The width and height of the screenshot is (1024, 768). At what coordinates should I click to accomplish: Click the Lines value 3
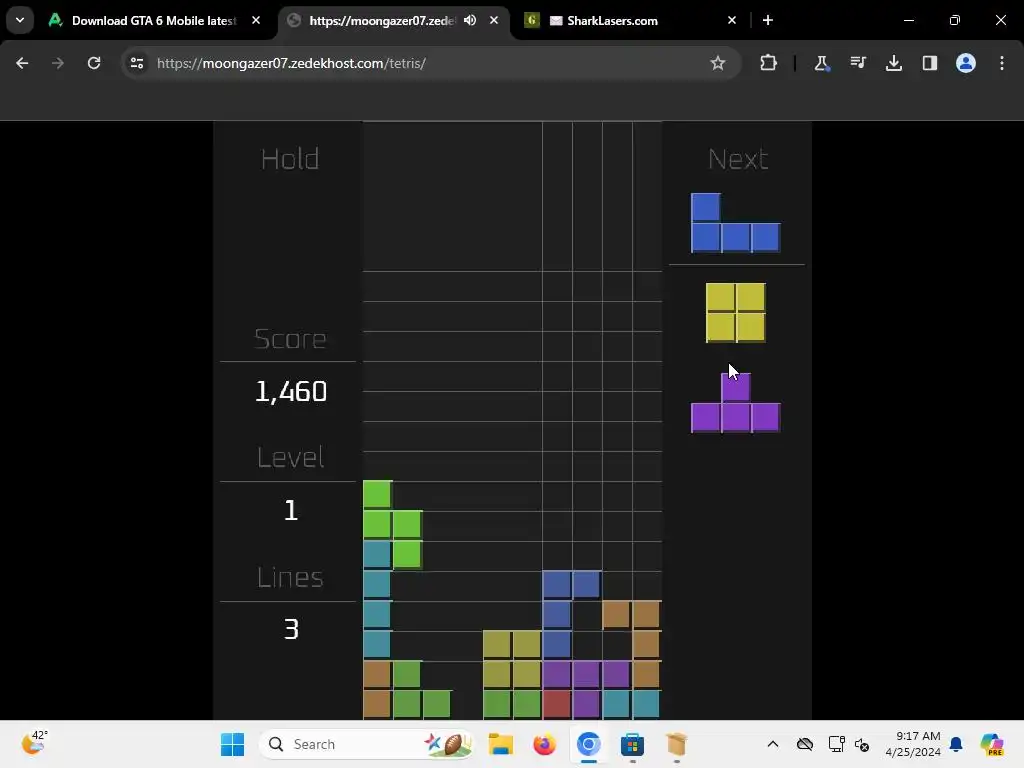click(291, 629)
